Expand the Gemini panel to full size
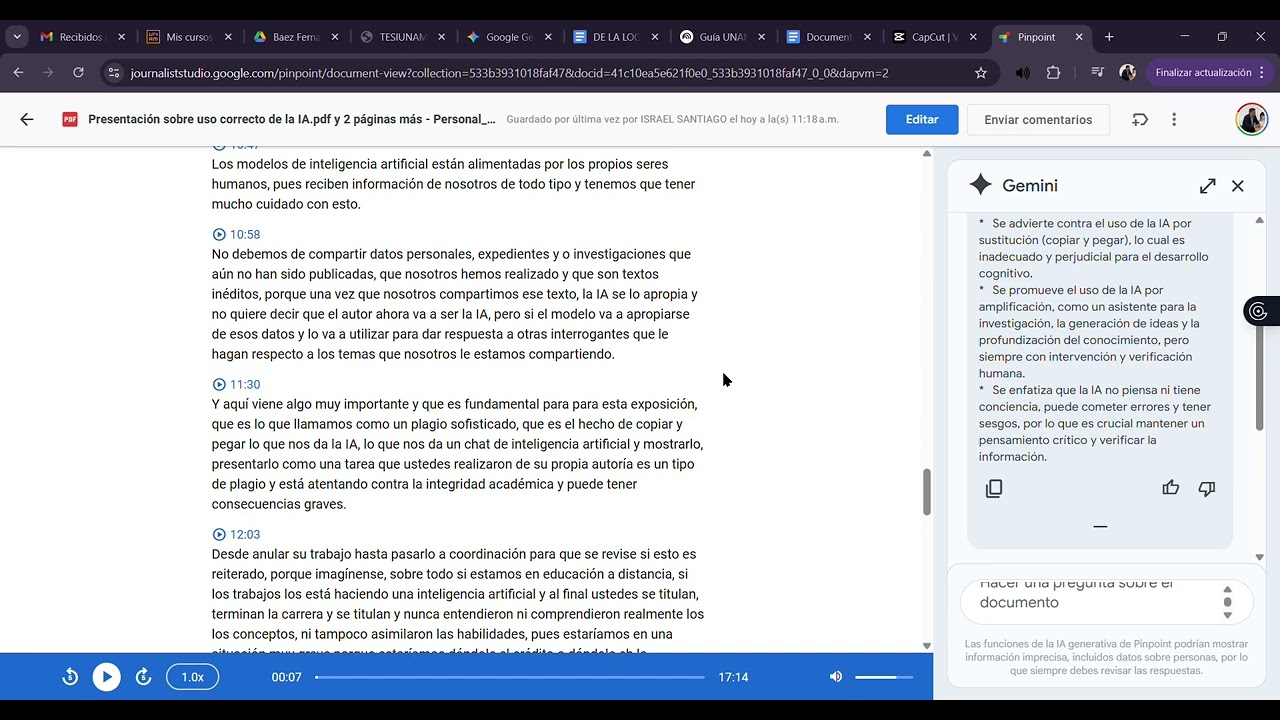Viewport: 1280px width, 720px height. (x=1208, y=186)
